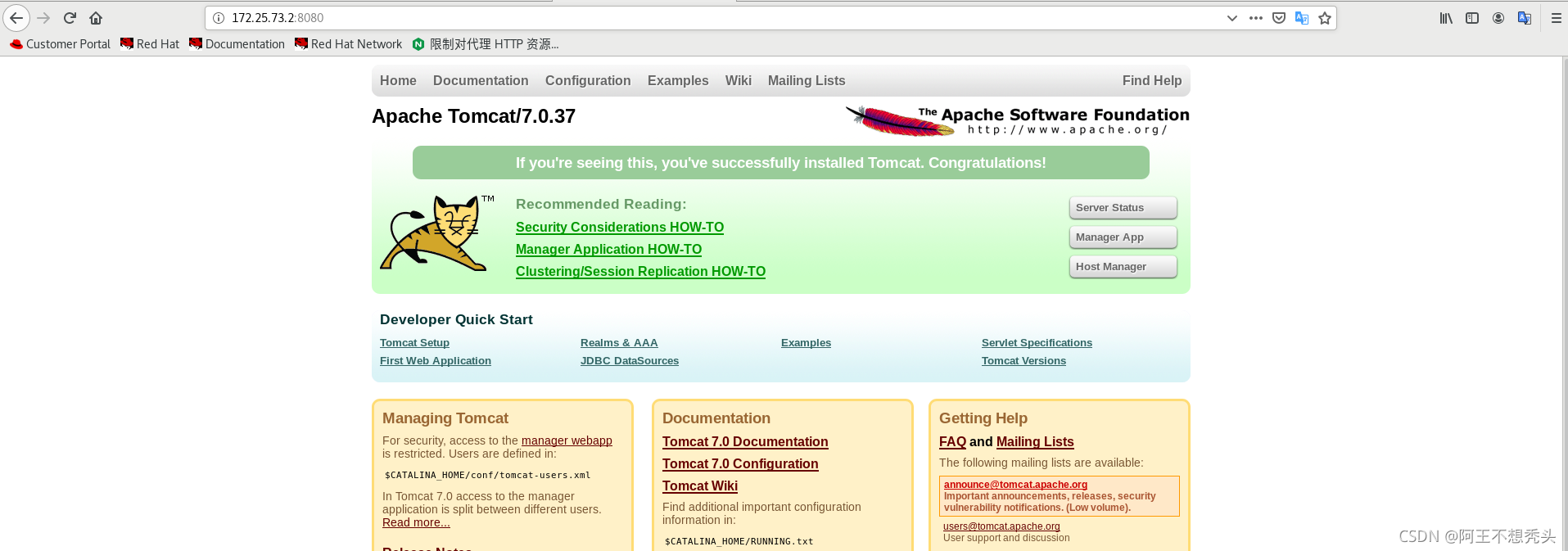Open Tomcat 7.0 Documentation link
Screen dimensions: 1568x551
(x=745, y=442)
